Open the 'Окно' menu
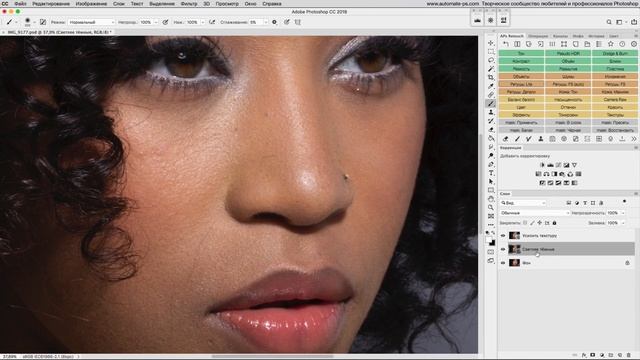 click(250, 4)
